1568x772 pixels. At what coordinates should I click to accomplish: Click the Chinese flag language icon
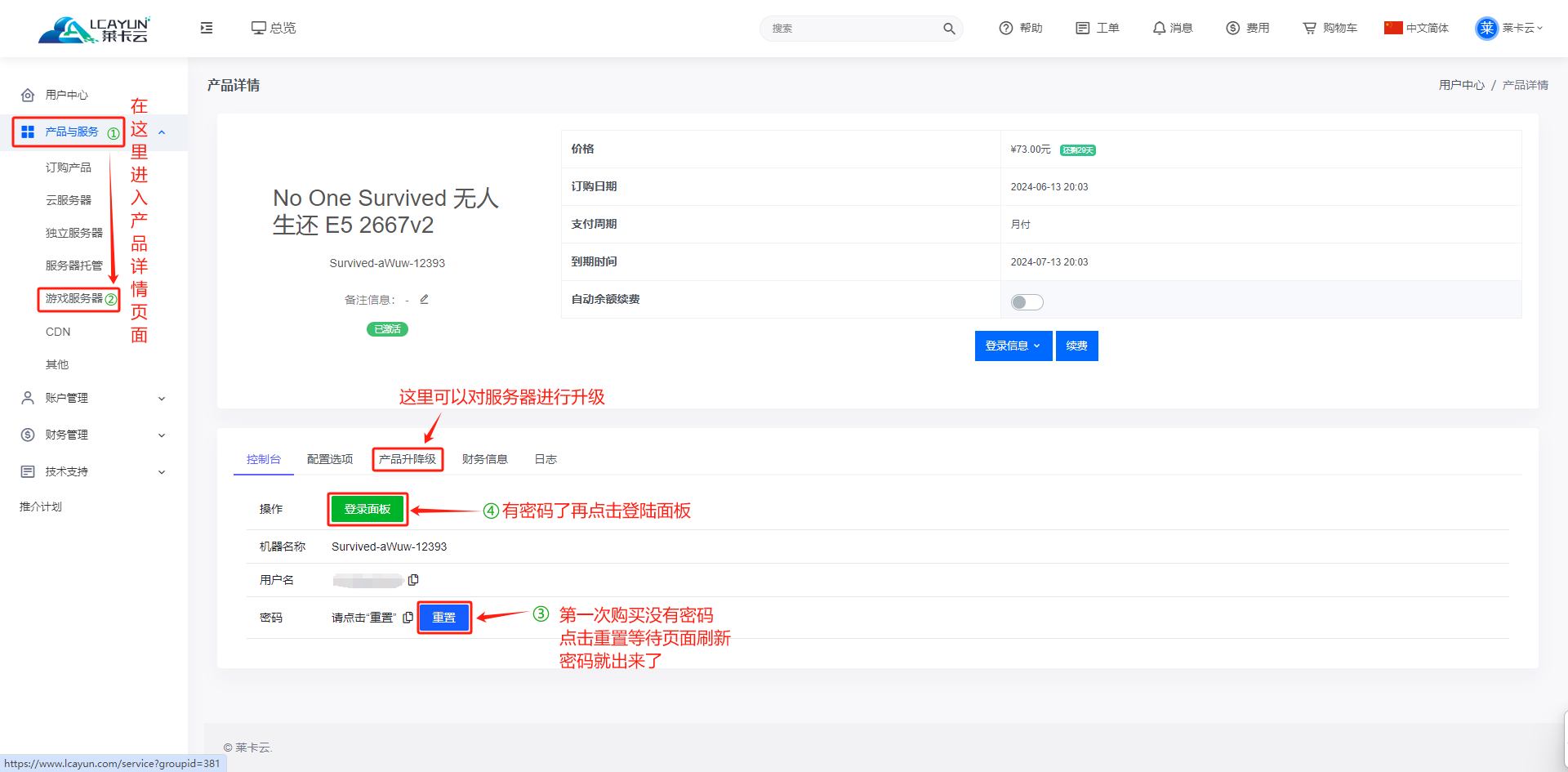[x=1393, y=28]
